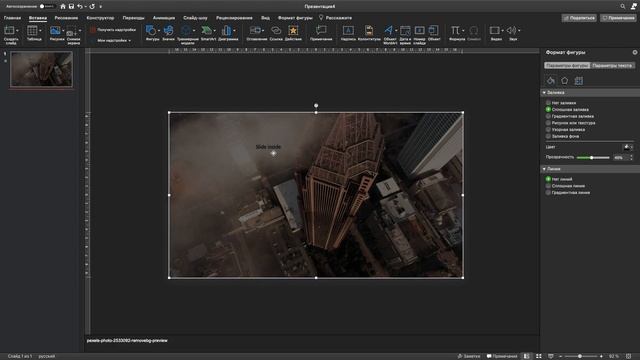
Task: Toggle the Автосохранение switch
Action: click(x=47, y=7)
